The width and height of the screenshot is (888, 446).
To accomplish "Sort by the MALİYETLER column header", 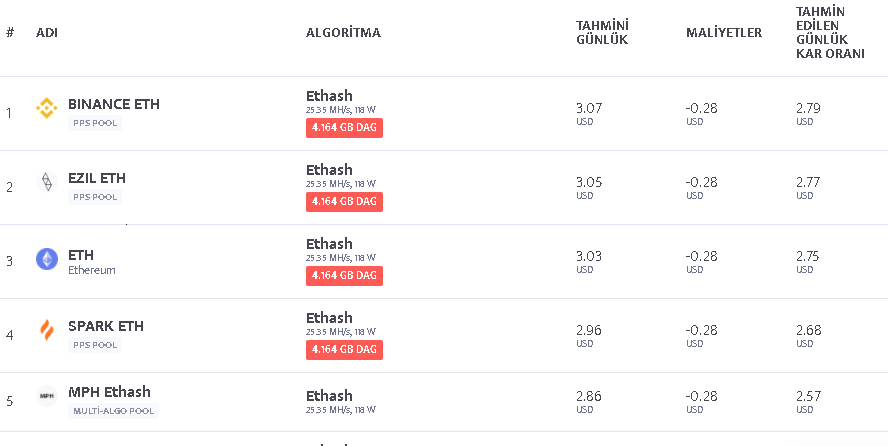I will click(724, 33).
